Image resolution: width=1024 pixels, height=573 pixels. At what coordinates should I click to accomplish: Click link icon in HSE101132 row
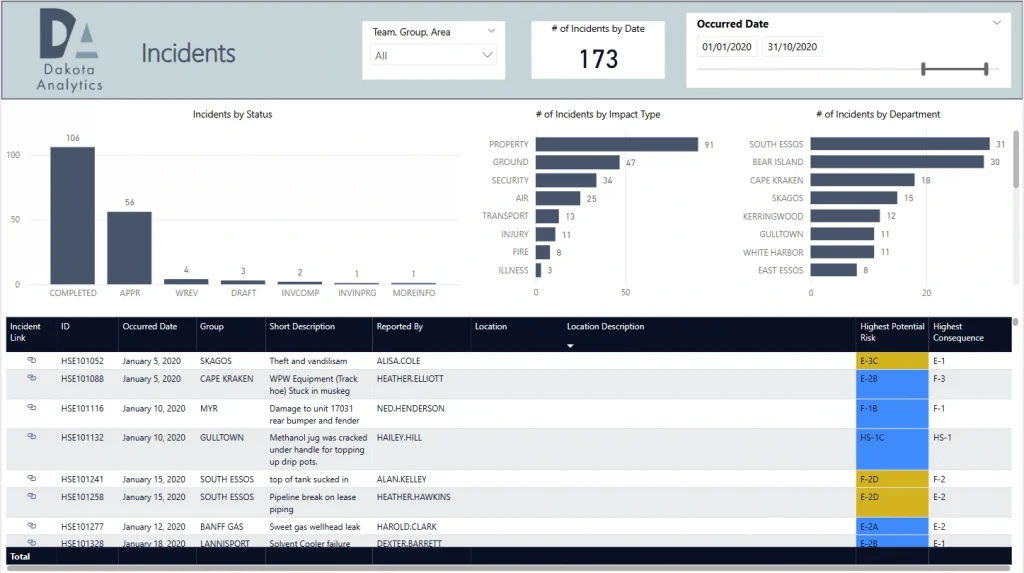point(31,437)
